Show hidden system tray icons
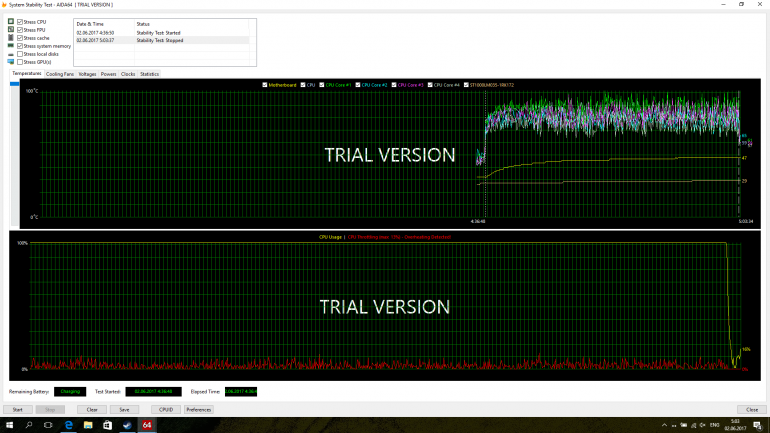770x433 pixels. (664, 425)
